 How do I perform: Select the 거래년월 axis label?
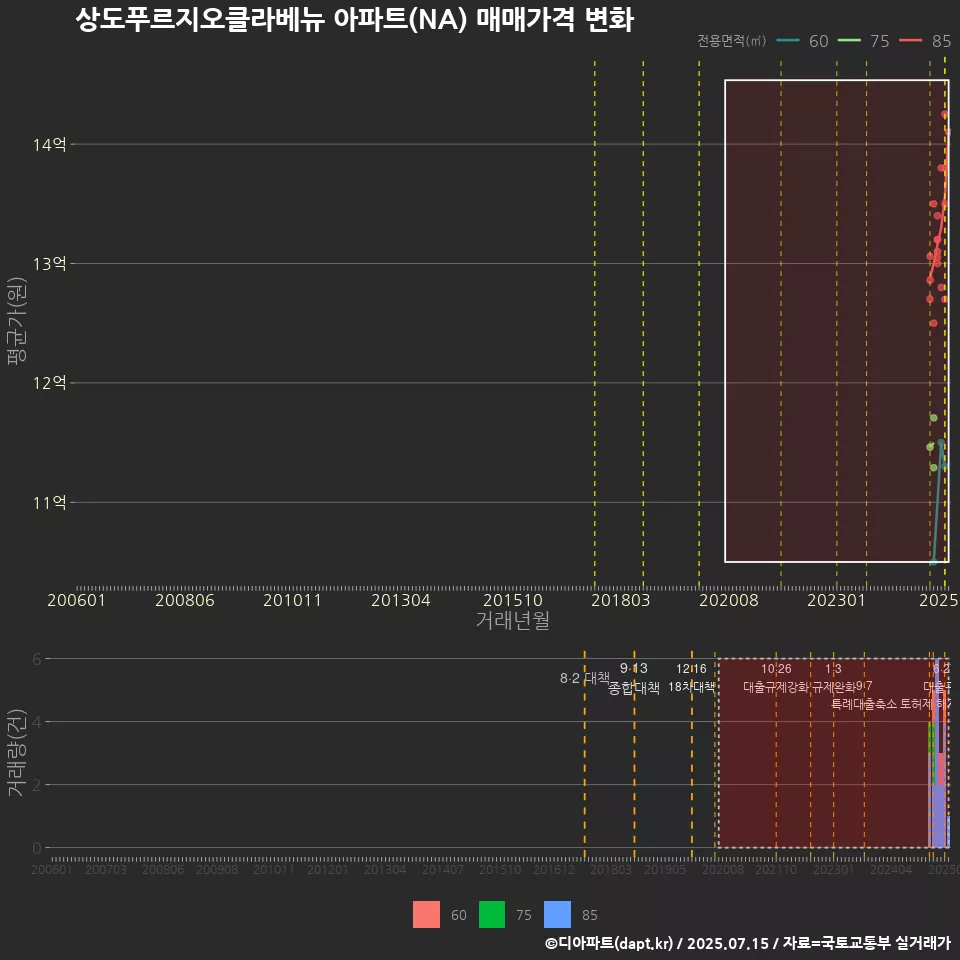click(x=513, y=622)
